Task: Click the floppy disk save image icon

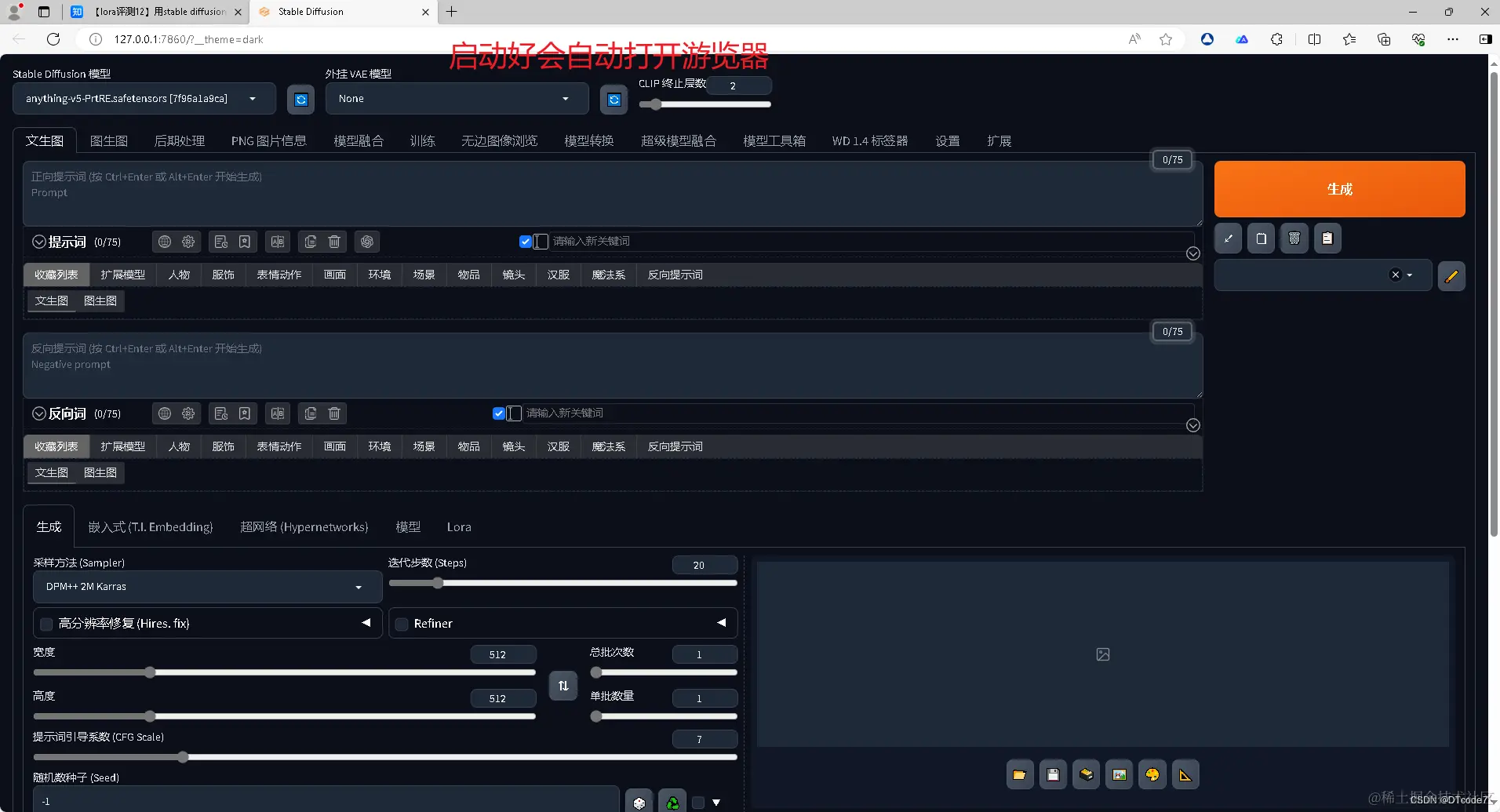Action: pyautogui.click(x=1053, y=775)
